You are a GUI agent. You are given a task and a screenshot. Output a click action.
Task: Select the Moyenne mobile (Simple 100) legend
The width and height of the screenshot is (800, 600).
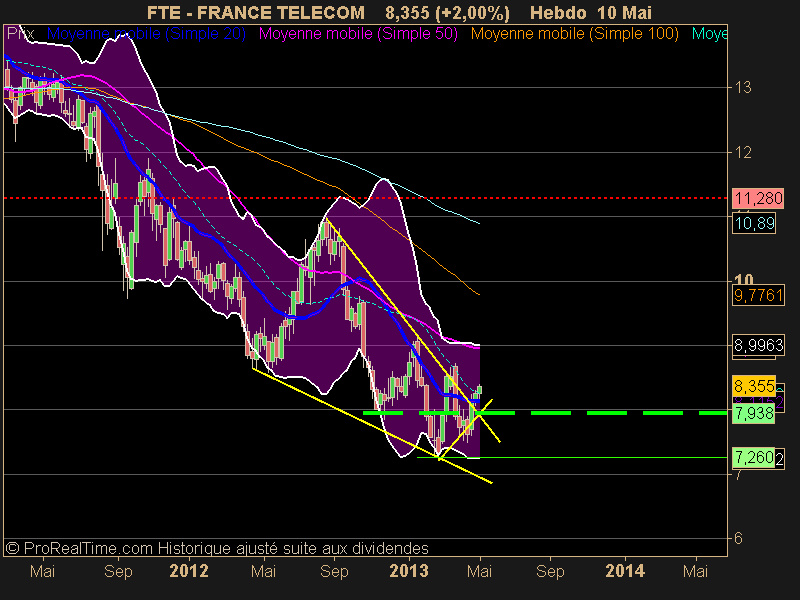(574, 34)
